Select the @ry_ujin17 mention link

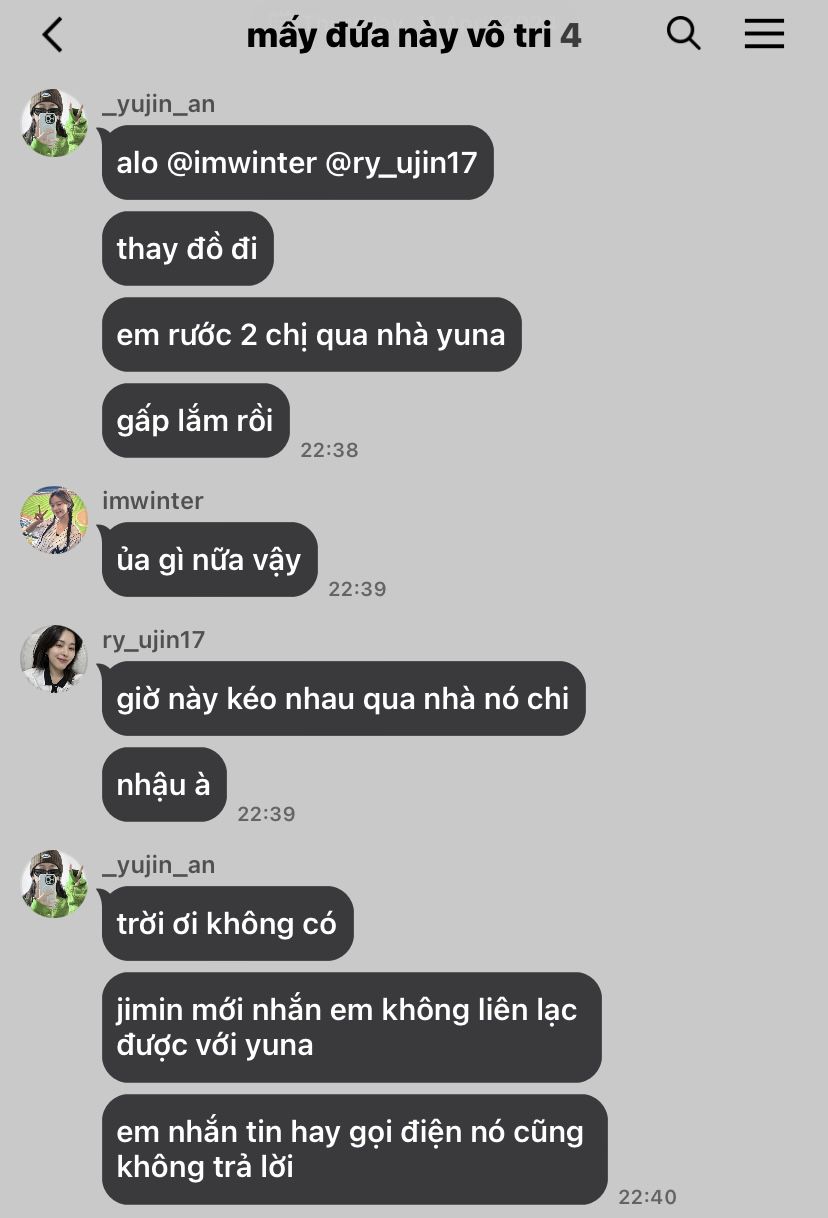click(402, 162)
